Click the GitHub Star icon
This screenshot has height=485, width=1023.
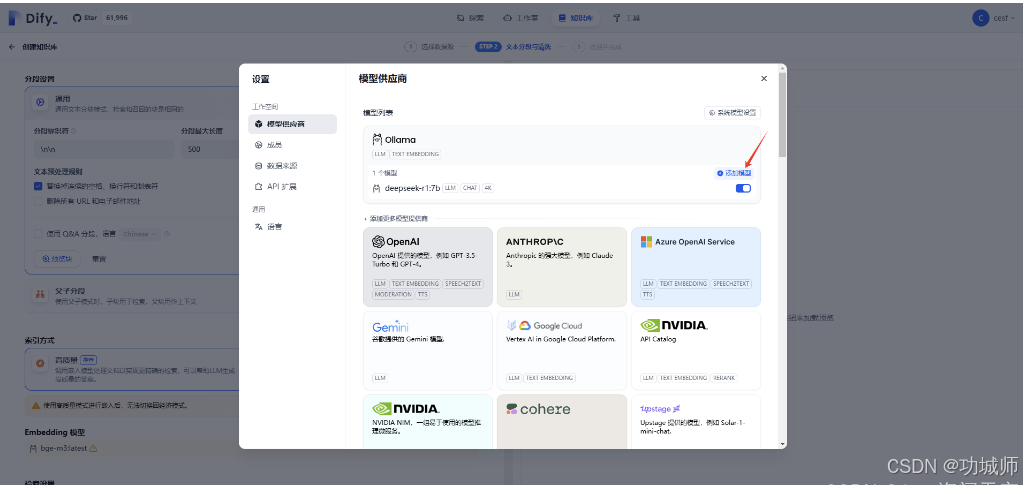[78, 18]
